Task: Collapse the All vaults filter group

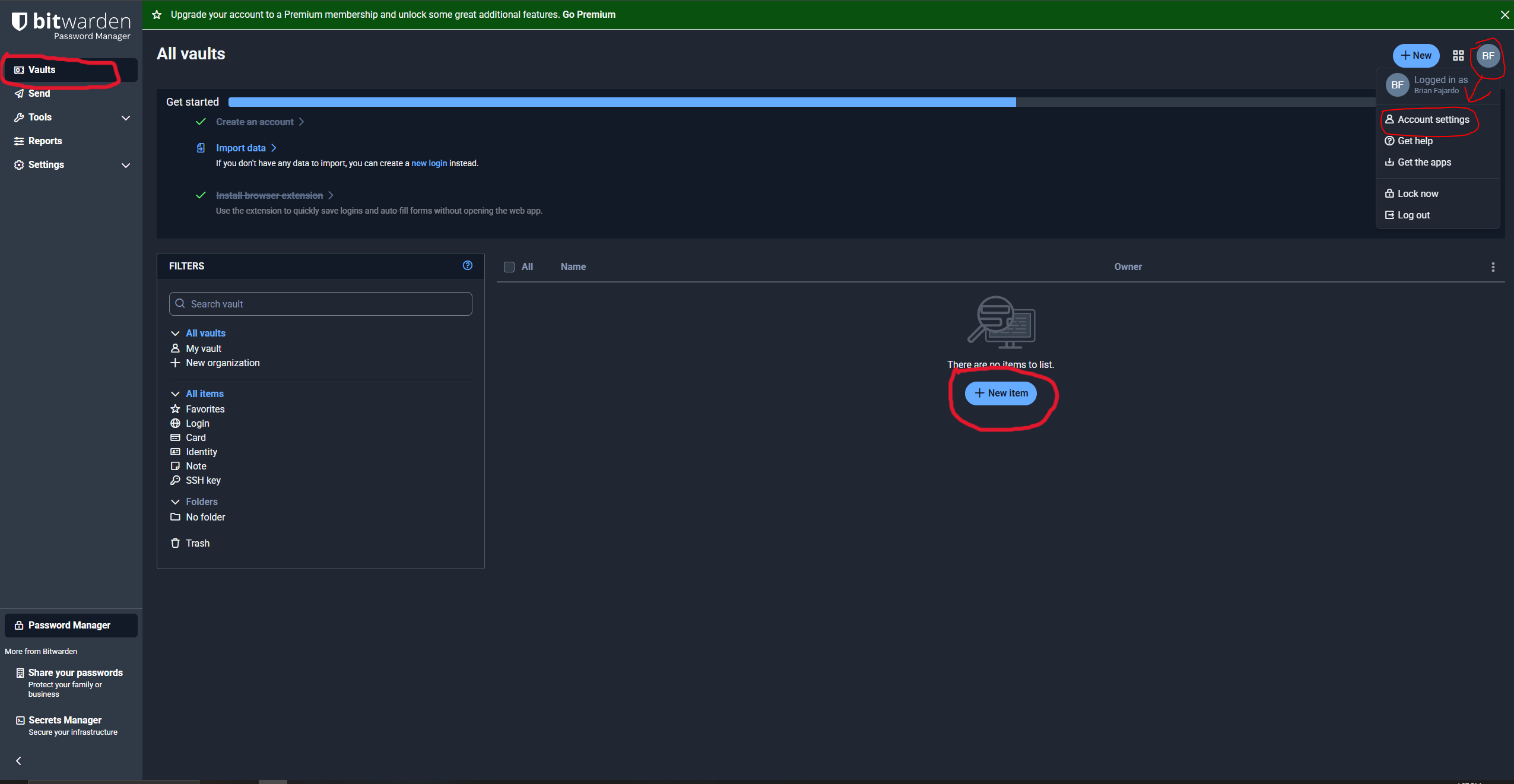Action: coord(175,333)
